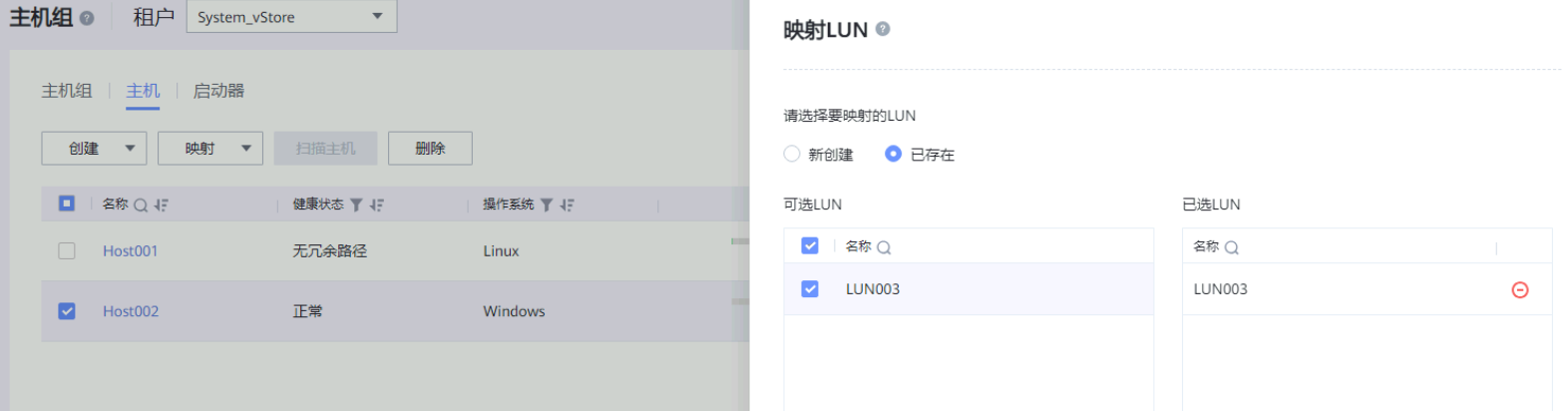Choose the 已存在 radio option

click(894, 154)
